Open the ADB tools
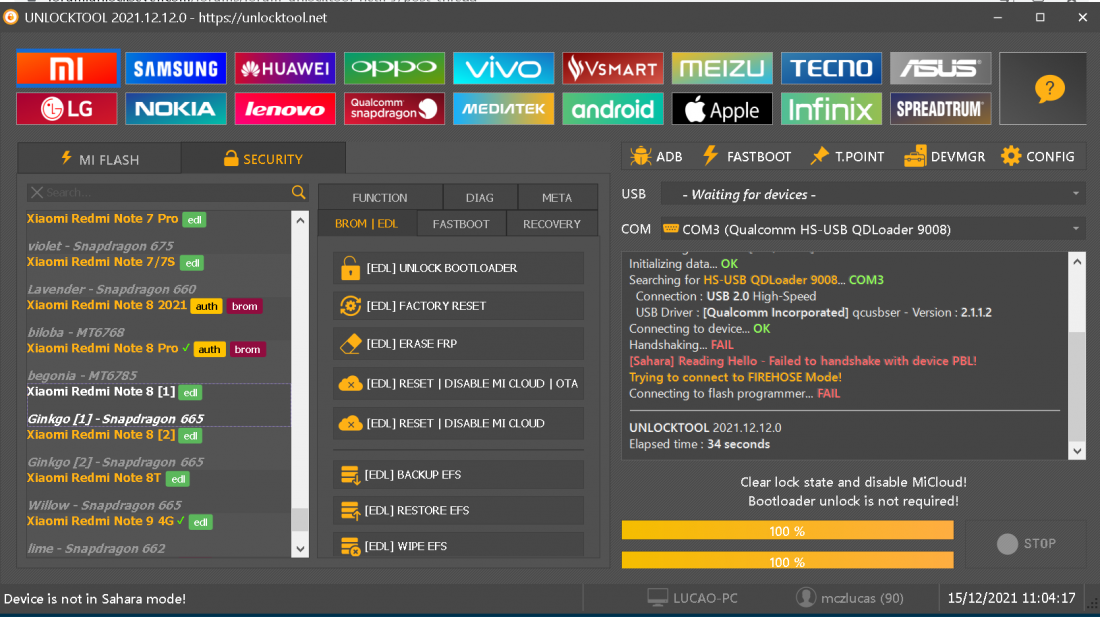This screenshot has width=1100, height=617. coord(656,156)
